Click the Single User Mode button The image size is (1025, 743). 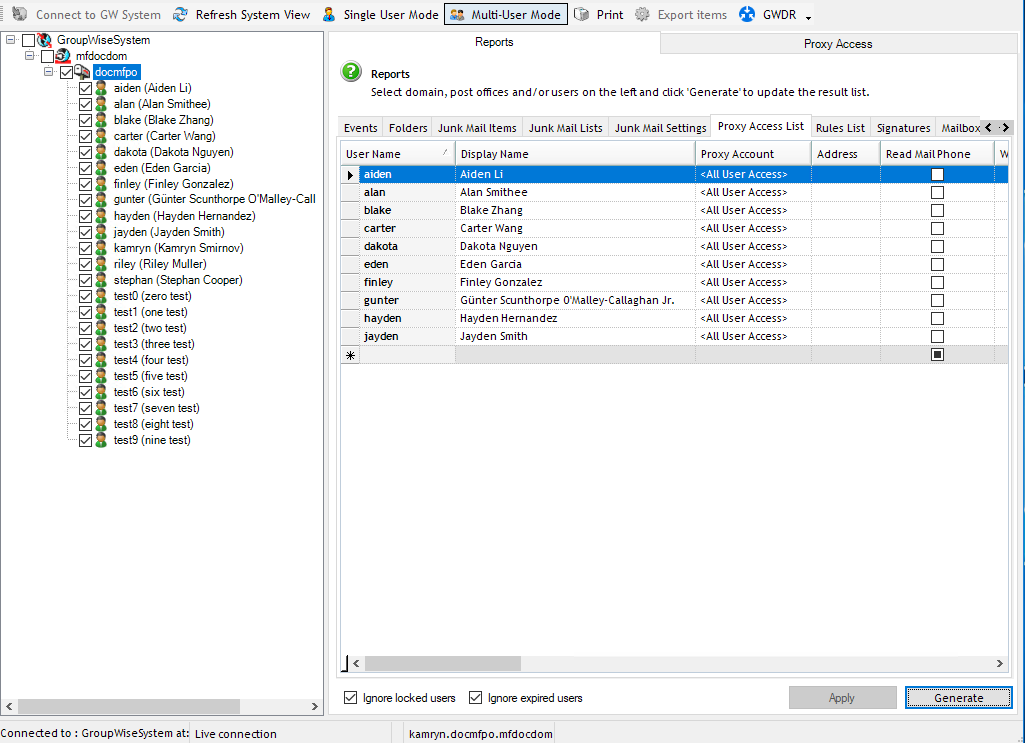(380, 14)
